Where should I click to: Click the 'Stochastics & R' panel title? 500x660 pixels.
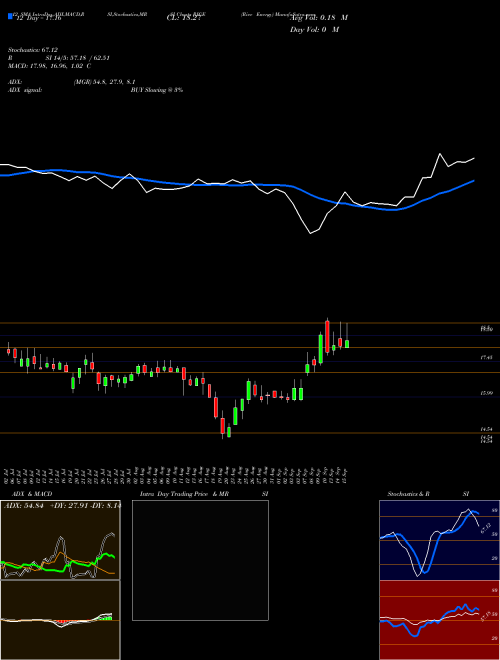pos(409,494)
